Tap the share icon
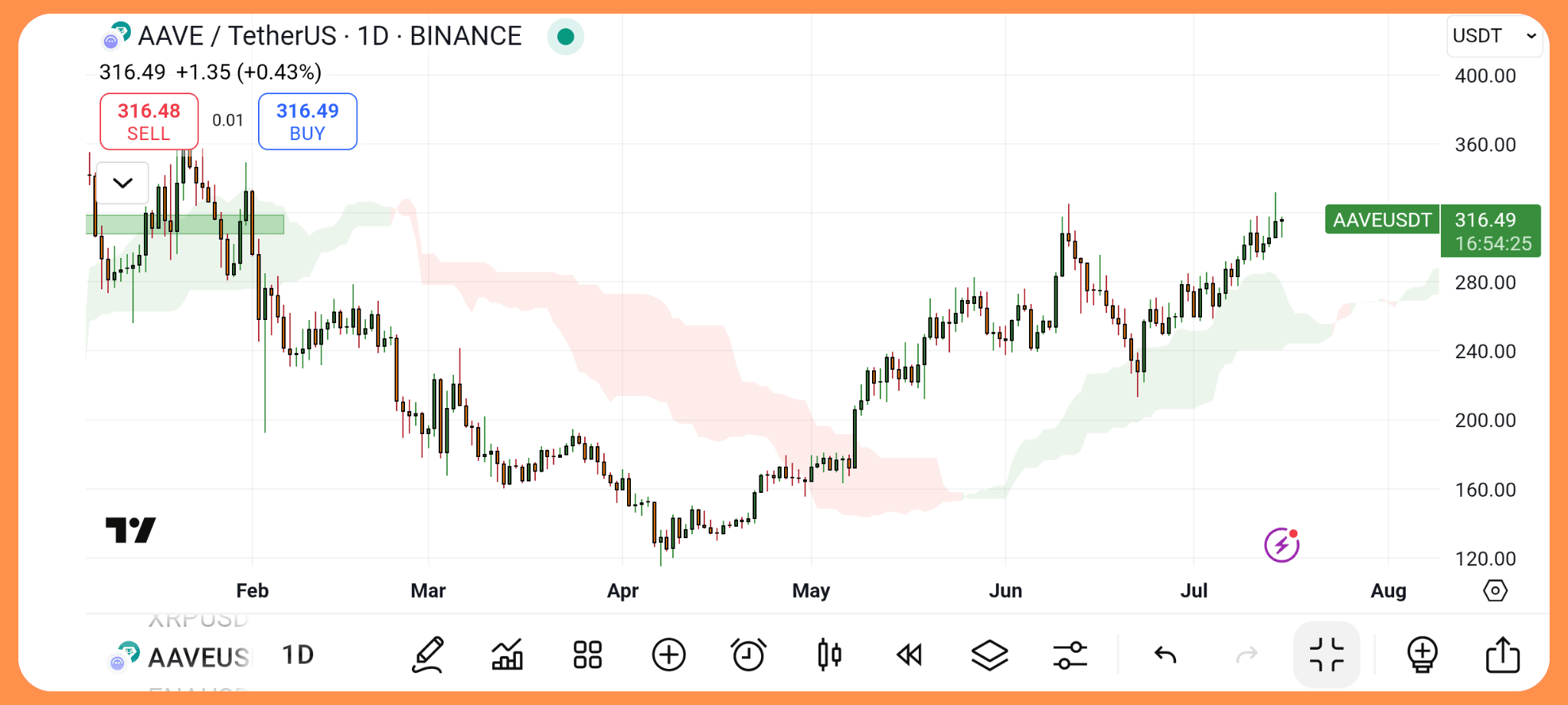Image resolution: width=1568 pixels, height=705 pixels. coord(1502,655)
